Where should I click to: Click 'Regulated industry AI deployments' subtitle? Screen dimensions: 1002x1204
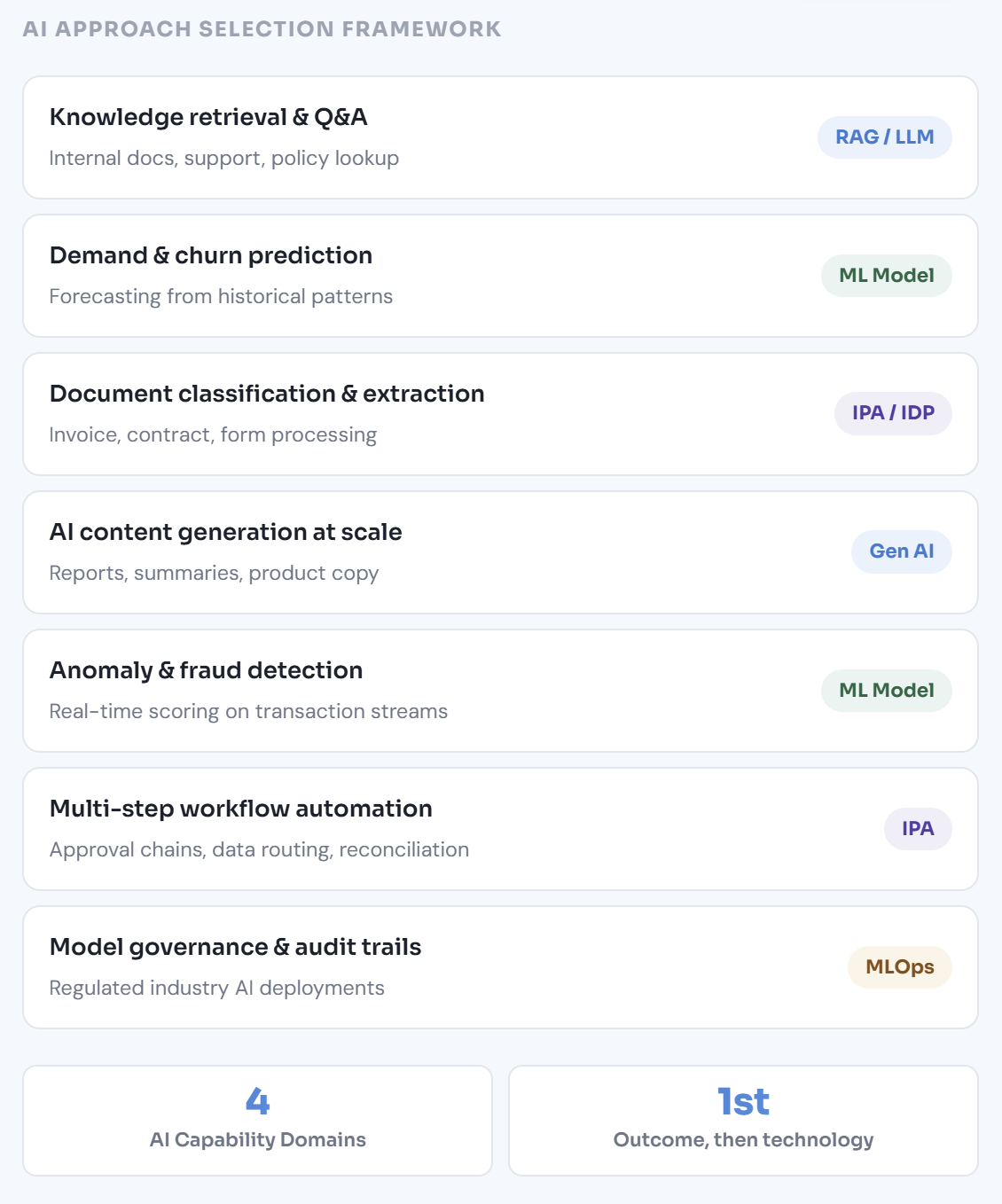coord(217,988)
